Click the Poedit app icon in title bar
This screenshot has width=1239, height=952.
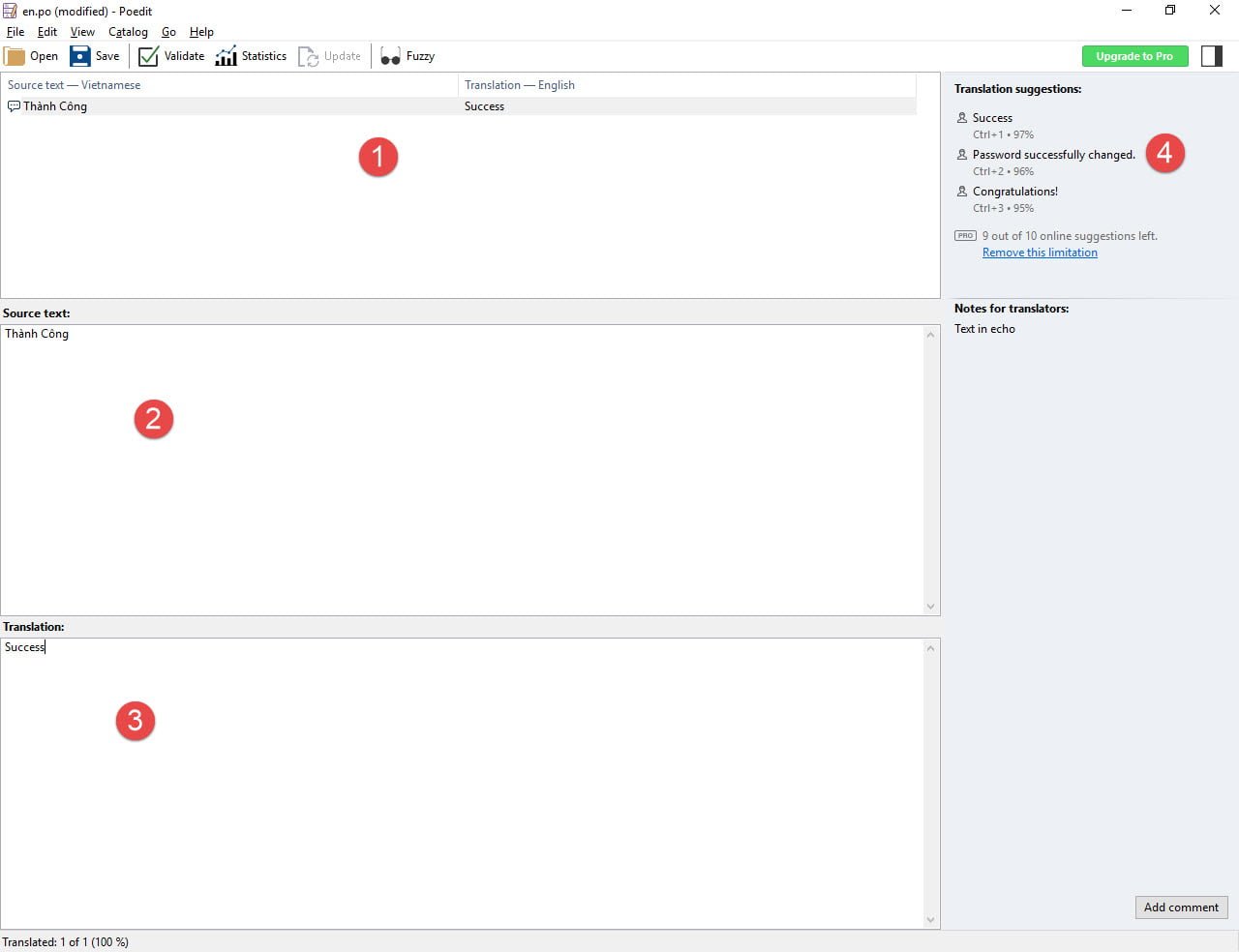coord(10,11)
